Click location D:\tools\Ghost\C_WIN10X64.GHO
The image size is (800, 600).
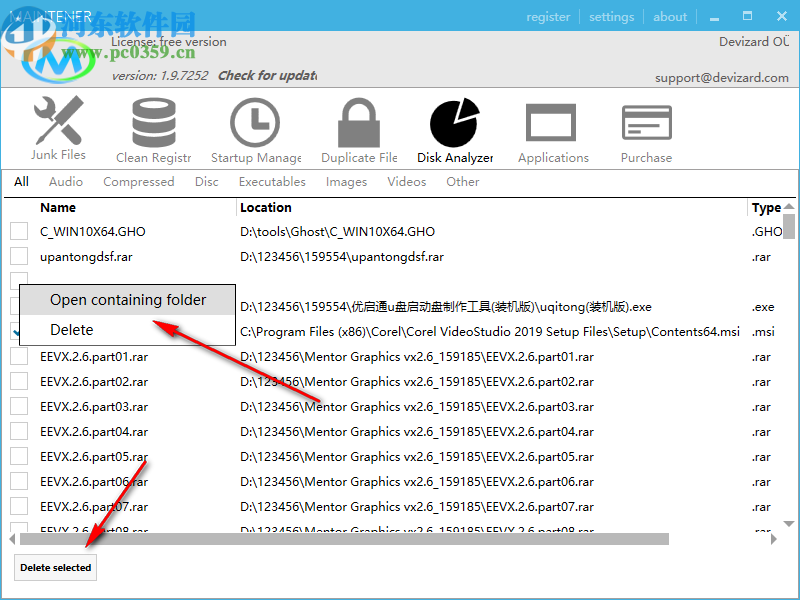(x=337, y=232)
